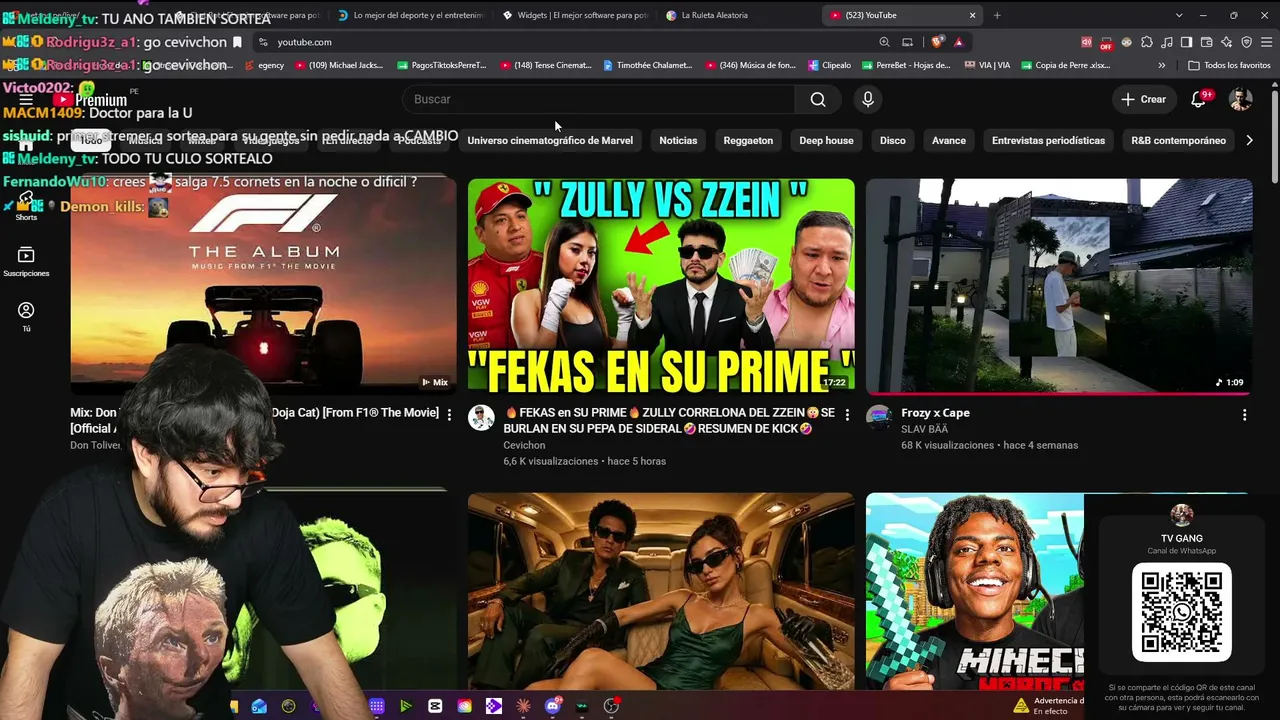The width and height of the screenshot is (1280, 720).
Task: Click the extension icon with OFF badge
Action: (x=1106, y=43)
